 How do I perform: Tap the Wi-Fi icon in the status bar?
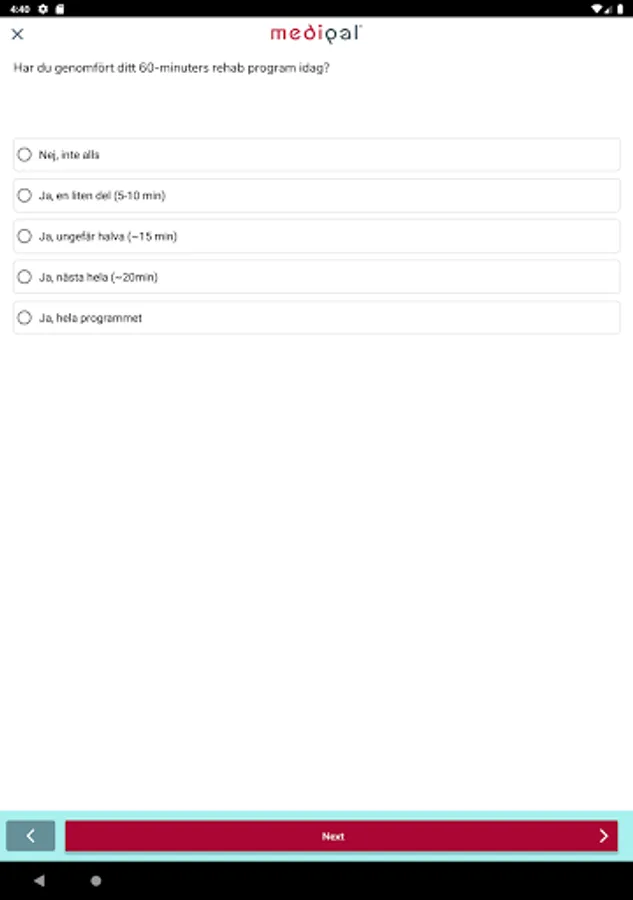tap(596, 8)
